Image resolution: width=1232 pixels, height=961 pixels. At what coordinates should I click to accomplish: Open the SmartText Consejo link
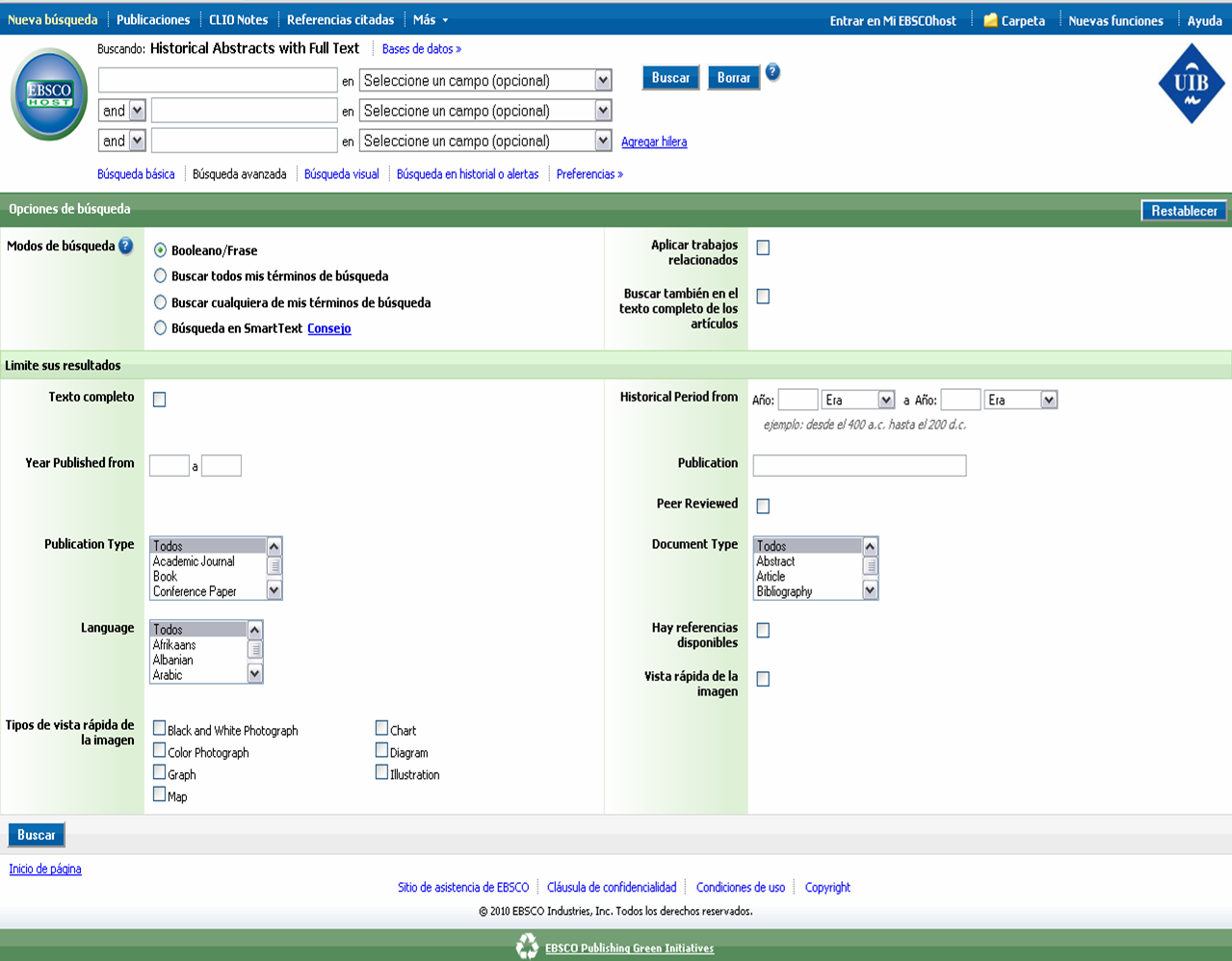329,328
